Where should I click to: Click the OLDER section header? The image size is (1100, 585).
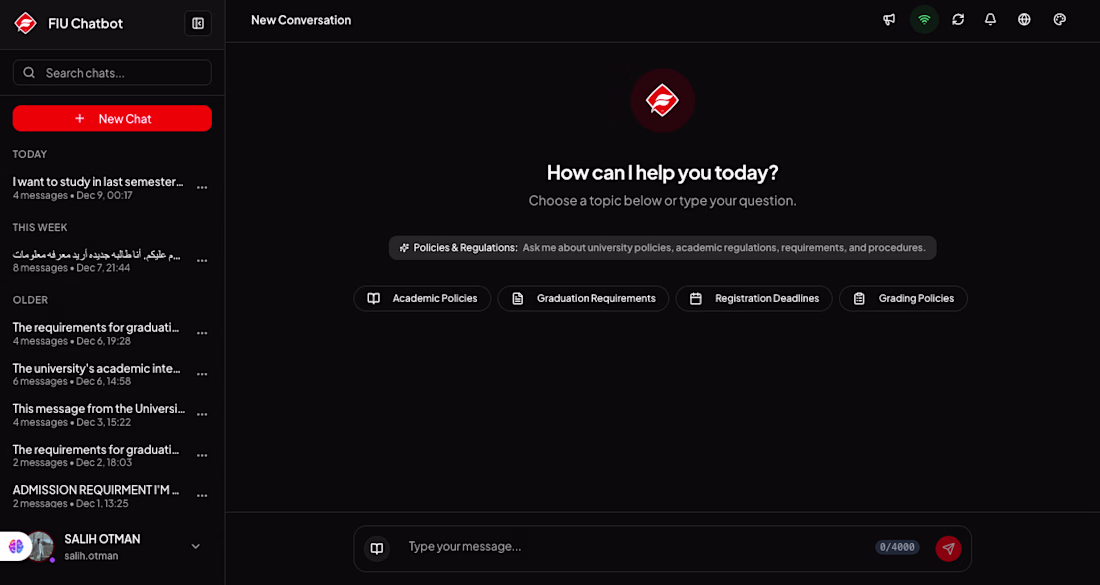[30, 300]
